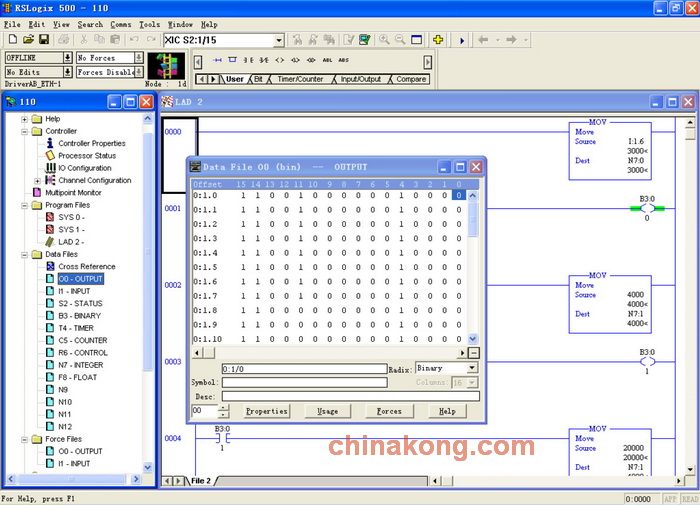Insert a branch from the instruction bar
Screen dimensions: 700x505
coord(233,60)
